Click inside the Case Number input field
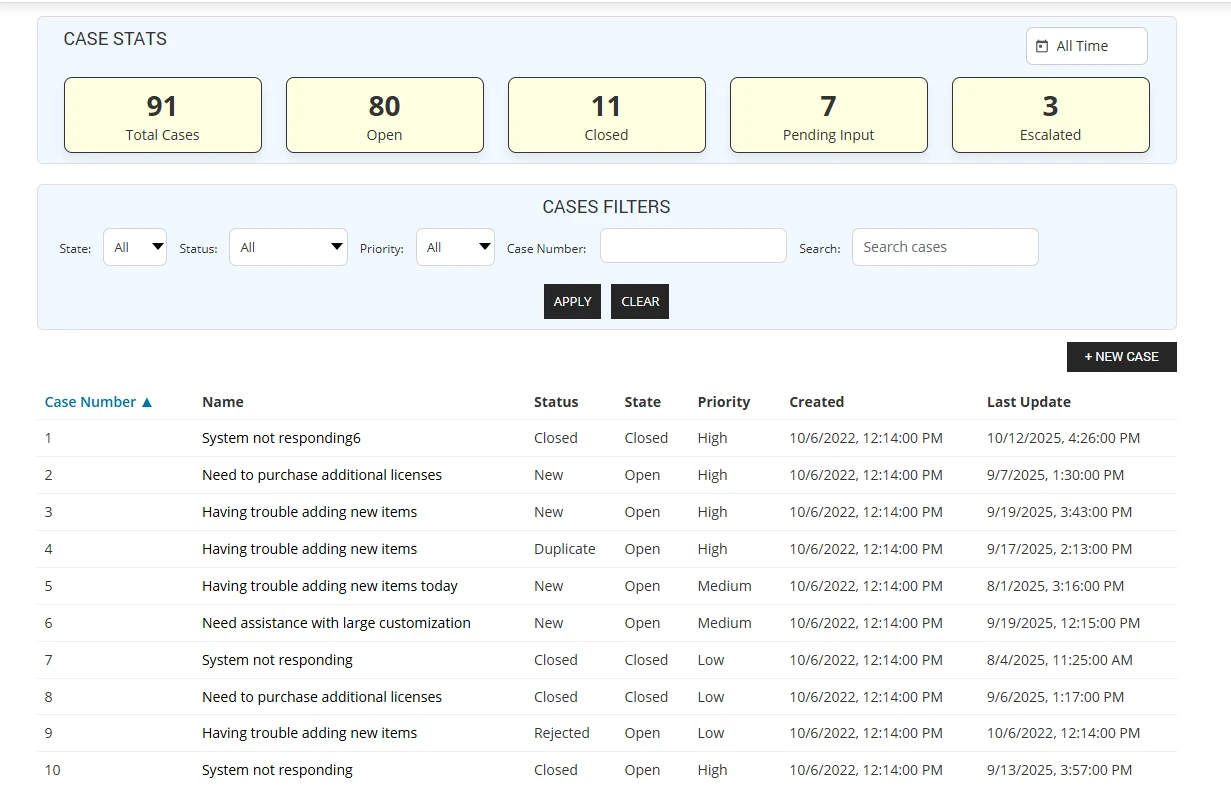Viewport: 1231px width, 791px height. click(x=692, y=245)
